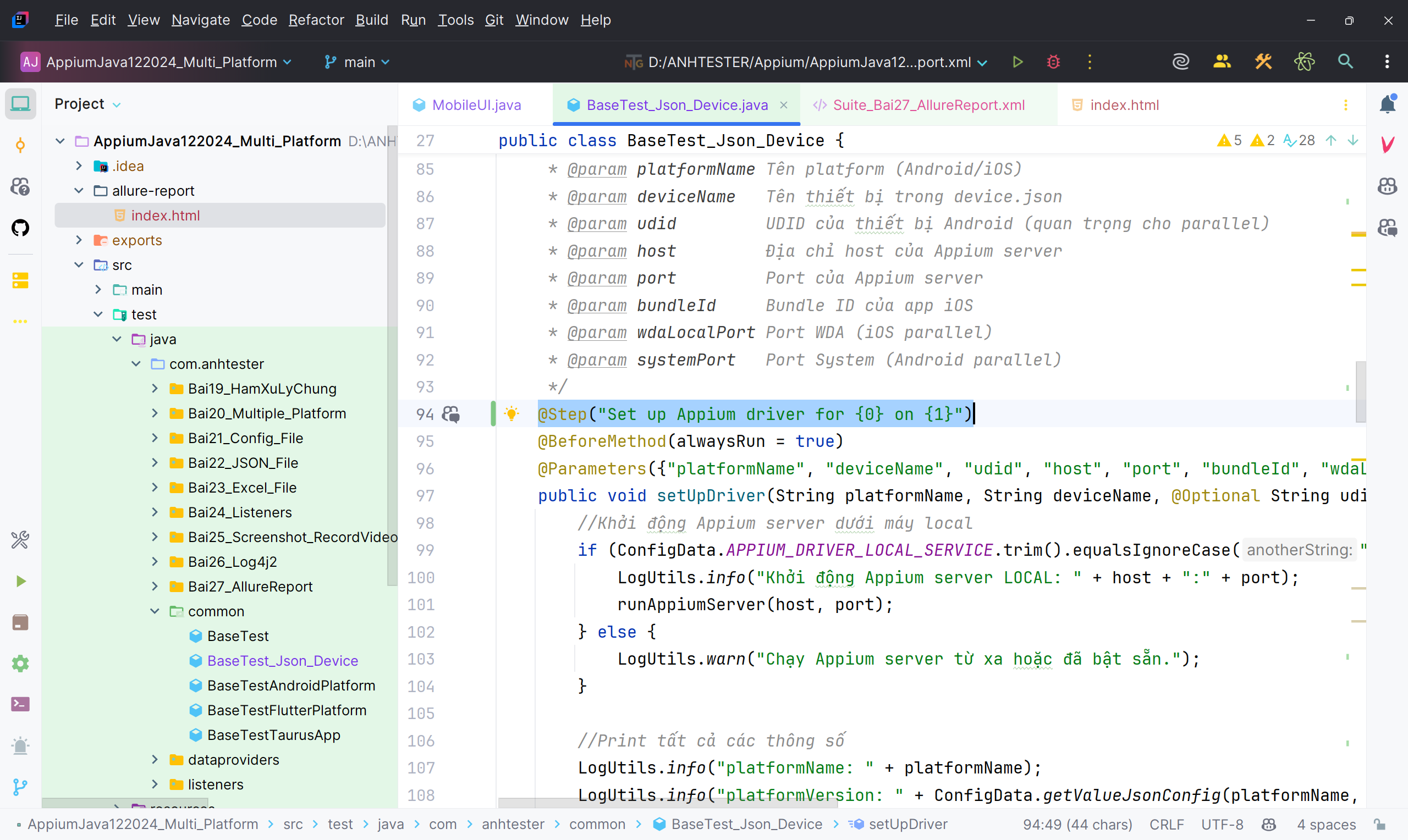Click the lightbulb intention icon on line 94
Viewport: 1408px width, 840px height.
coord(512,414)
